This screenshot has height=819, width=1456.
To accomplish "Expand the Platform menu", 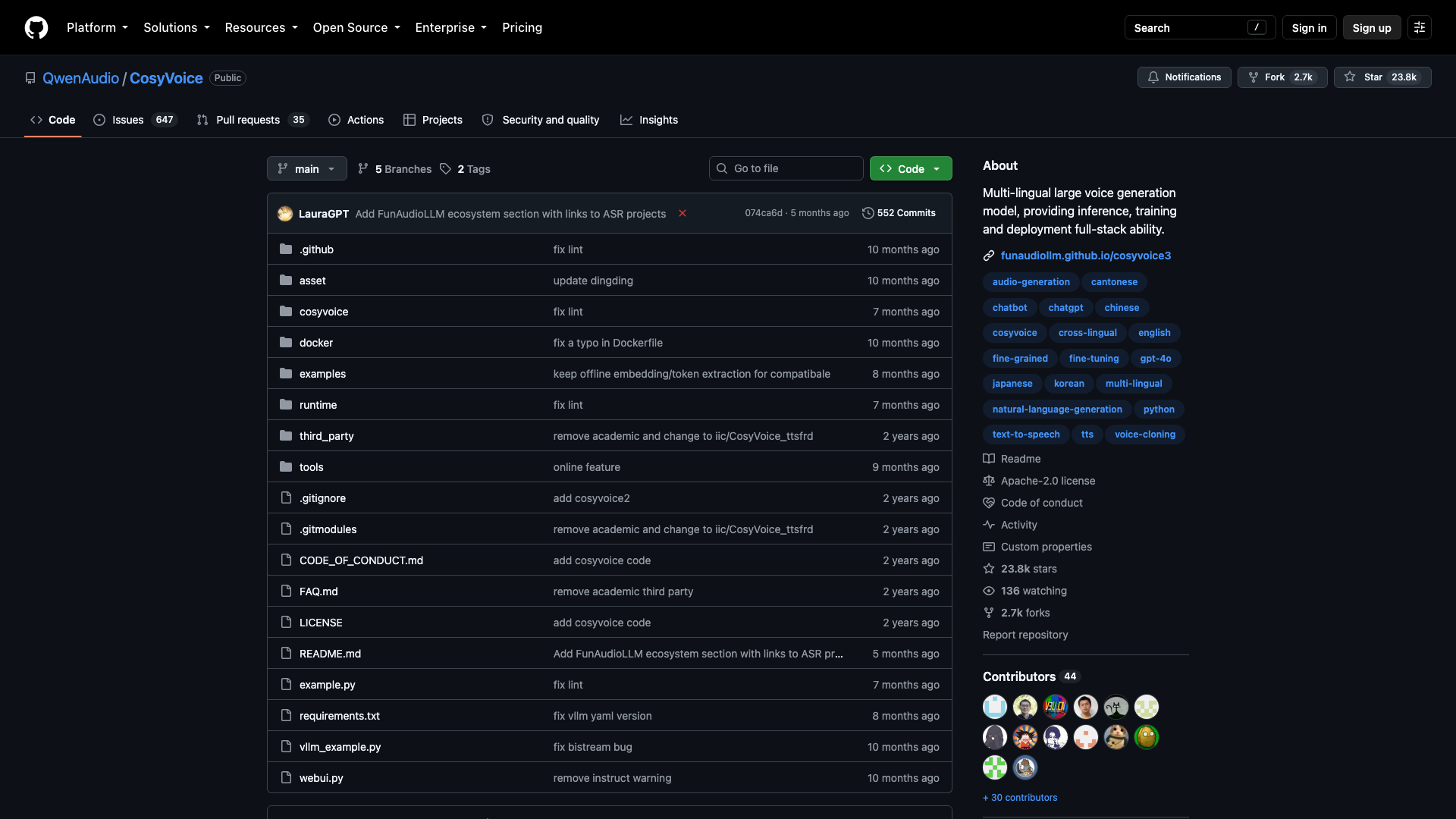I will [x=97, y=27].
